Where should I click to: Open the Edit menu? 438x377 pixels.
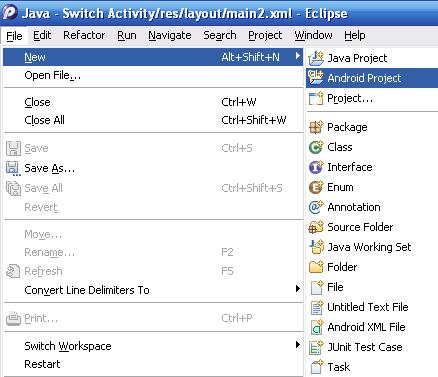pos(42,35)
